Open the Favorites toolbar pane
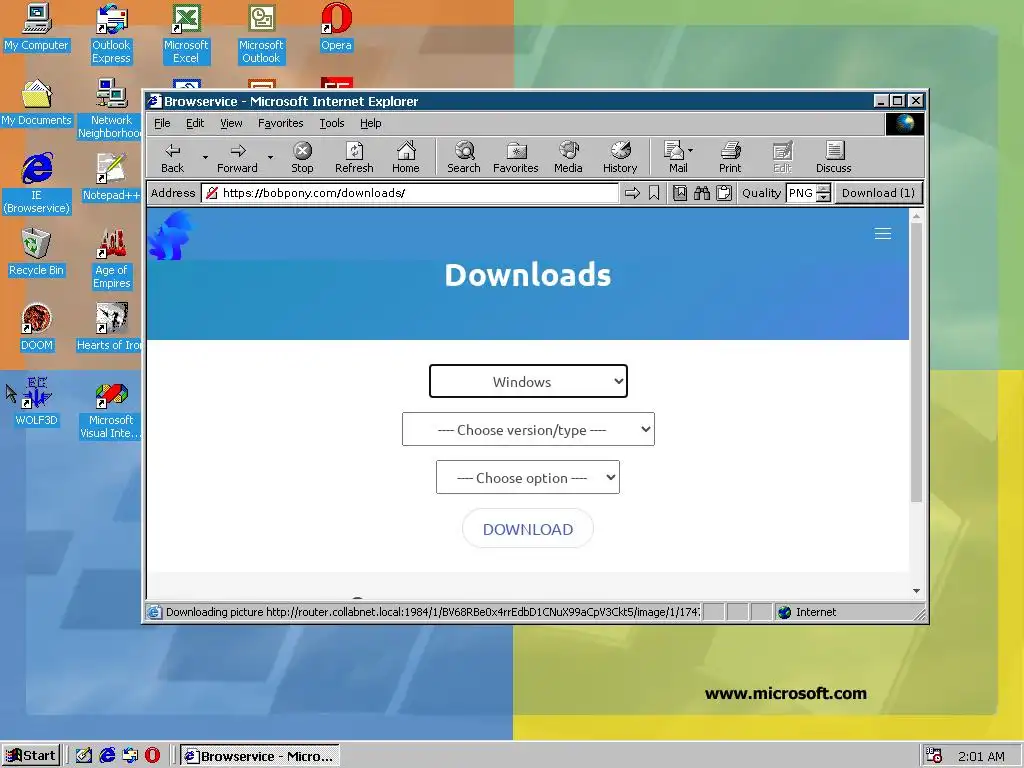 point(516,157)
